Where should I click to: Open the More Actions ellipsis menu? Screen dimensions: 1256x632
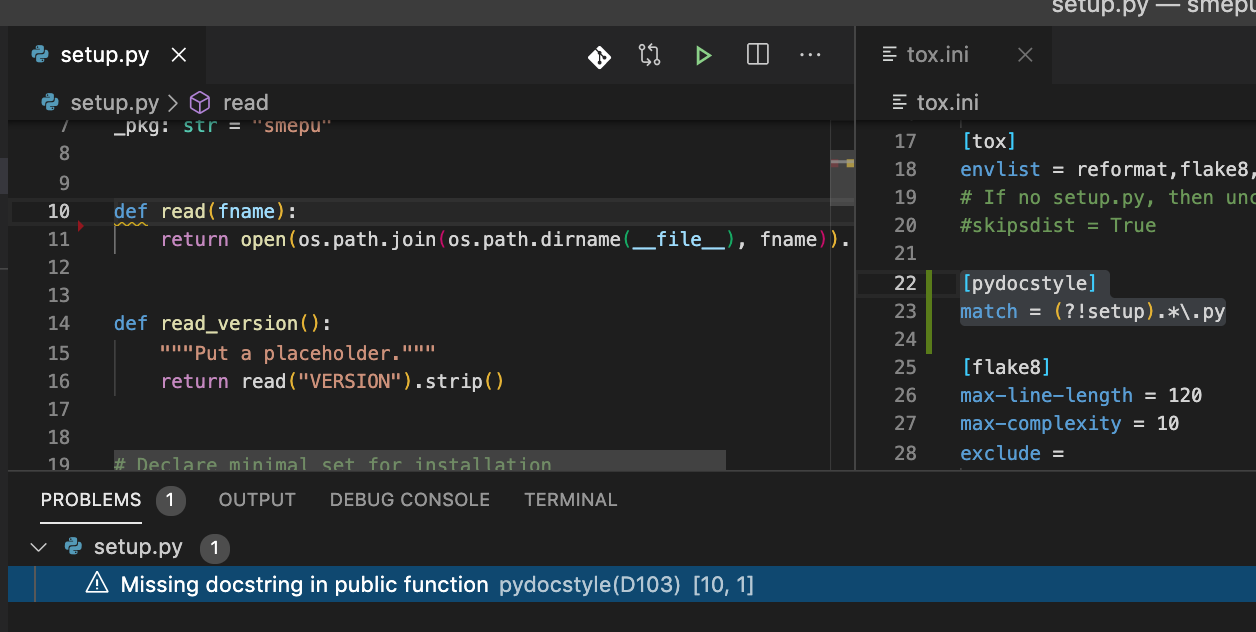coord(810,55)
